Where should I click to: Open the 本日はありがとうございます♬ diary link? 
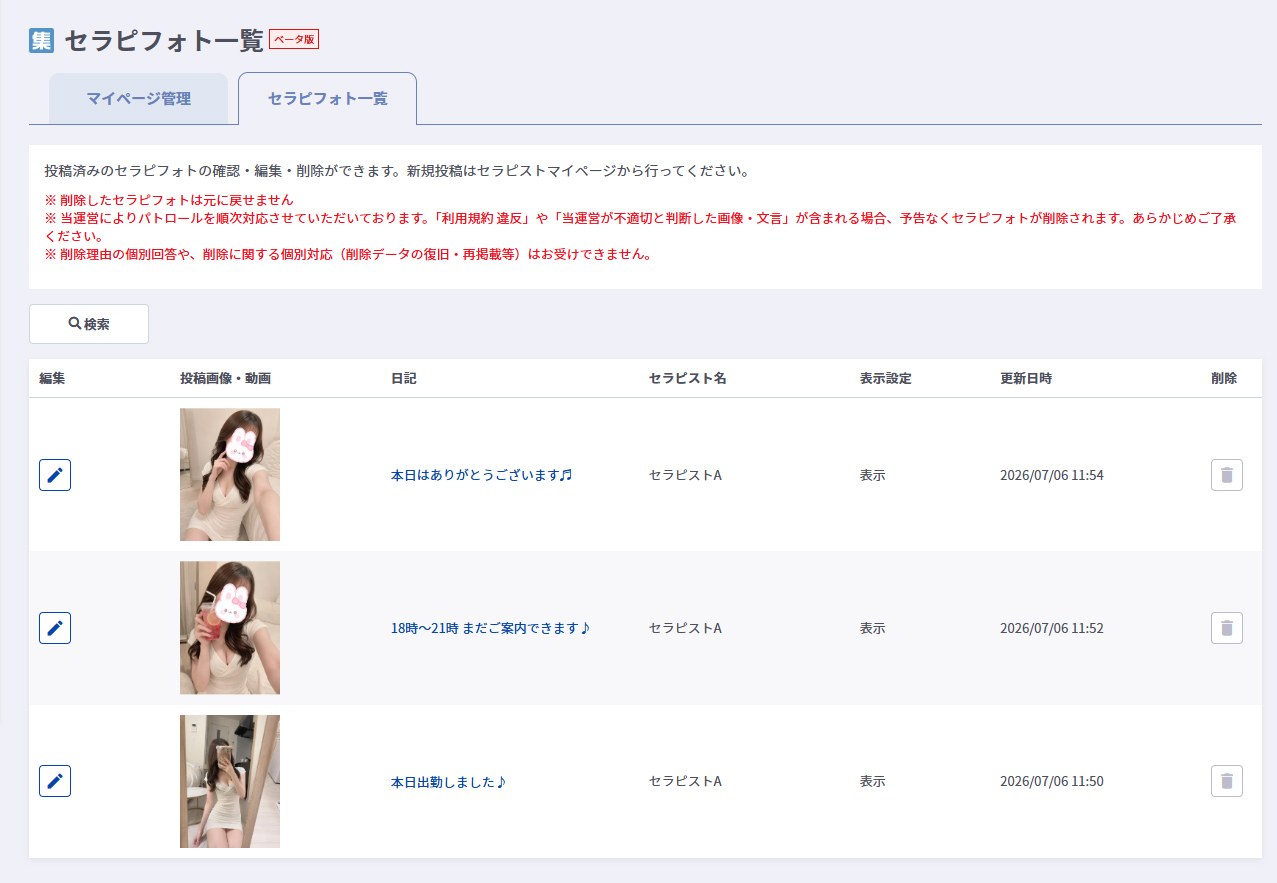click(481, 475)
